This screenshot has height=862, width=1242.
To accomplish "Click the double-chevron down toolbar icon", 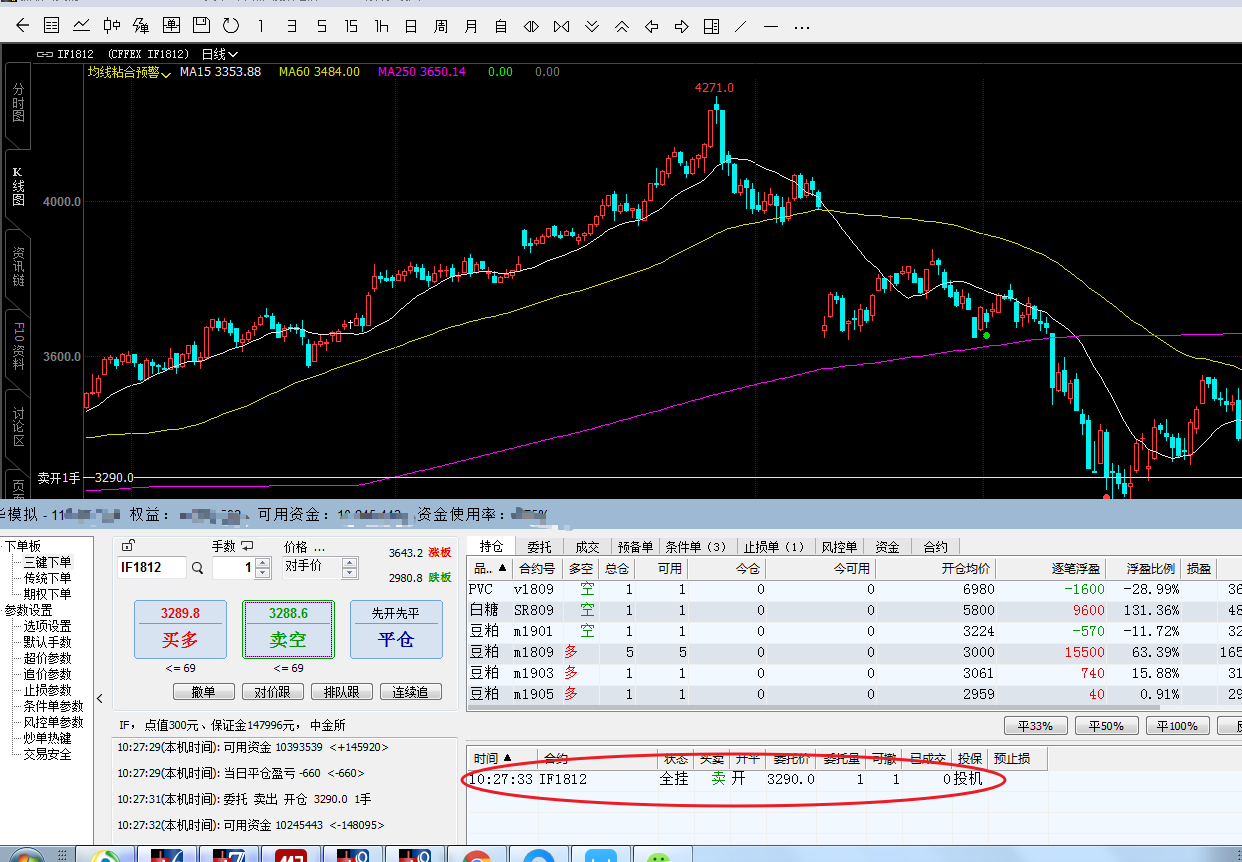I will 592,25.
